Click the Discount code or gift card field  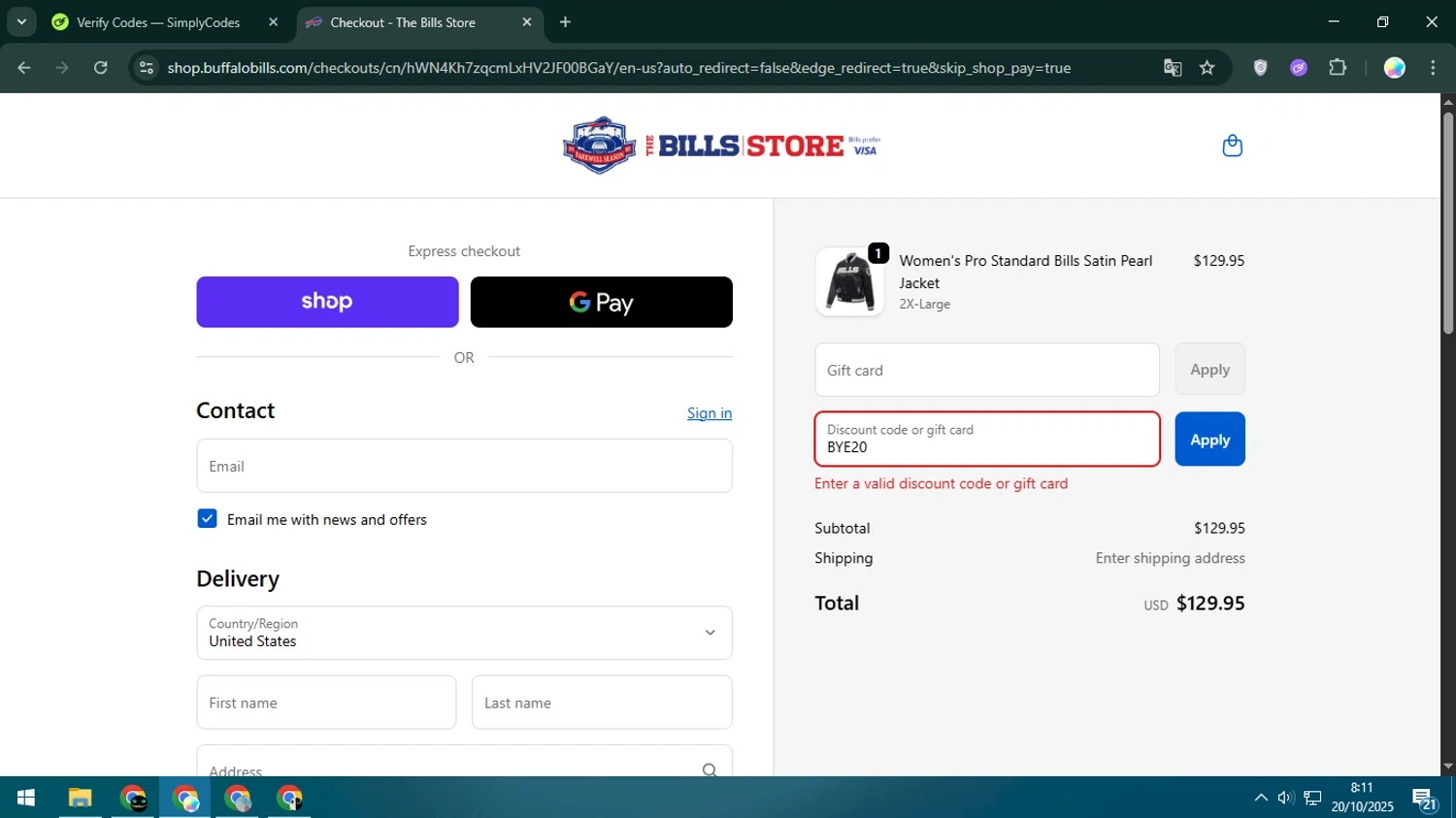(x=987, y=439)
